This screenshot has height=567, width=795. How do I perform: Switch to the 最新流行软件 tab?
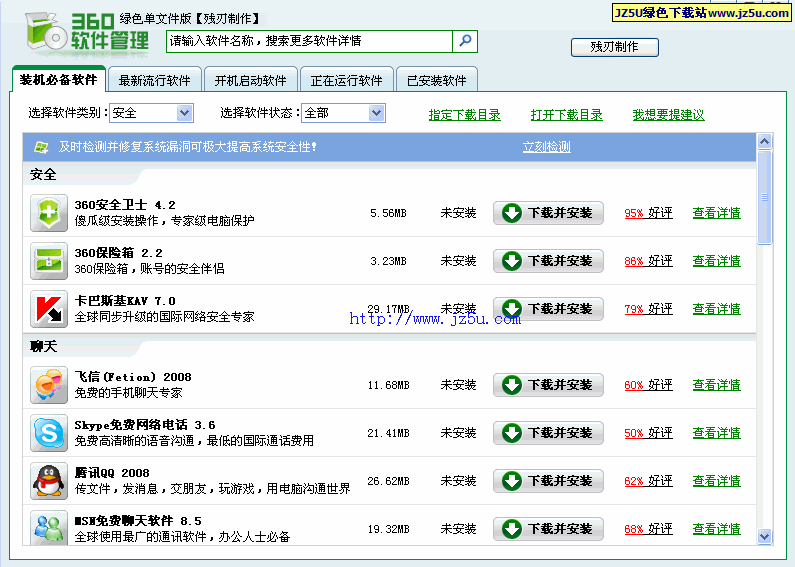tap(155, 80)
